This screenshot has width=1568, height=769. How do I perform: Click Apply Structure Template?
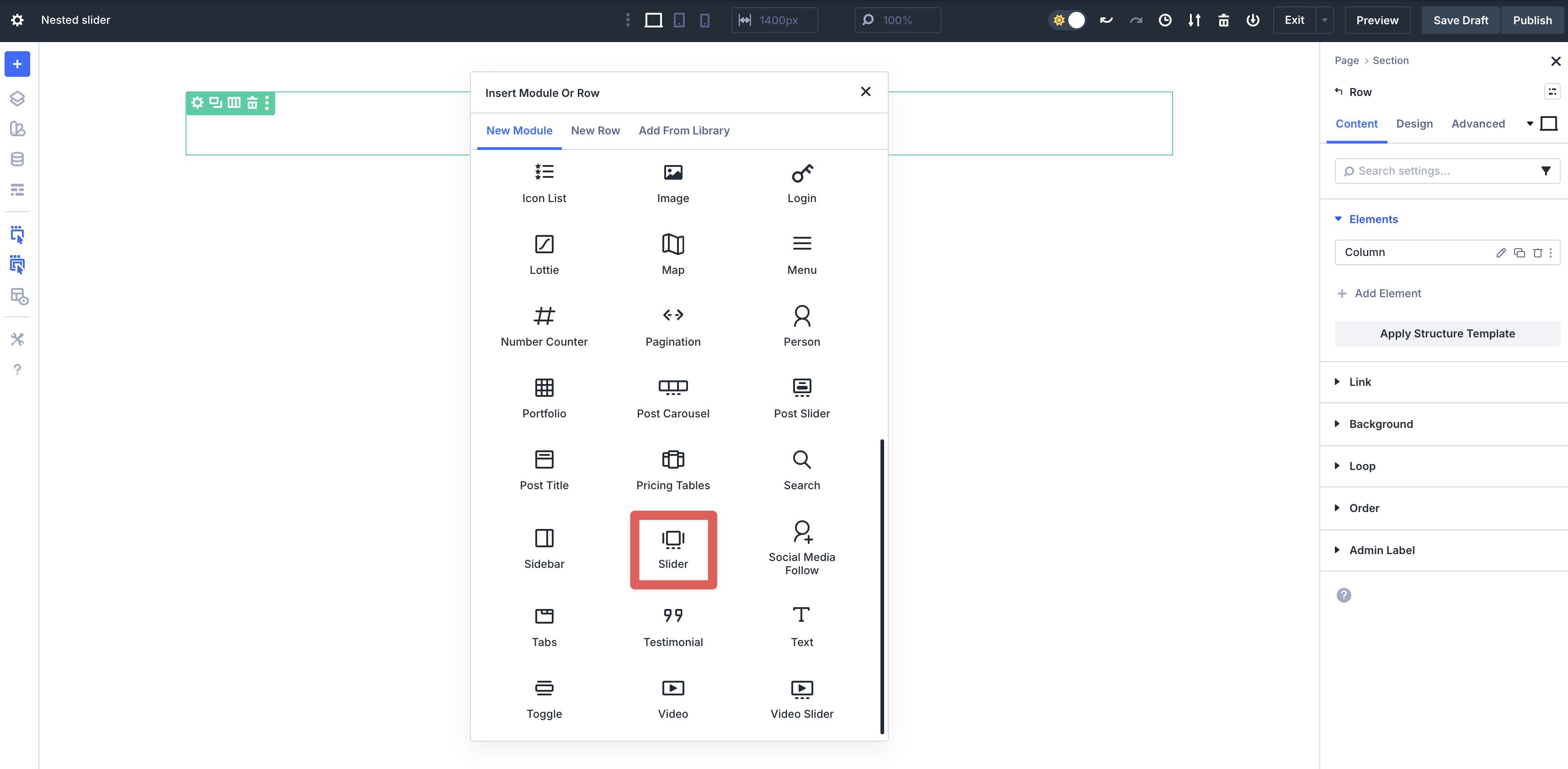pyautogui.click(x=1447, y=333)
